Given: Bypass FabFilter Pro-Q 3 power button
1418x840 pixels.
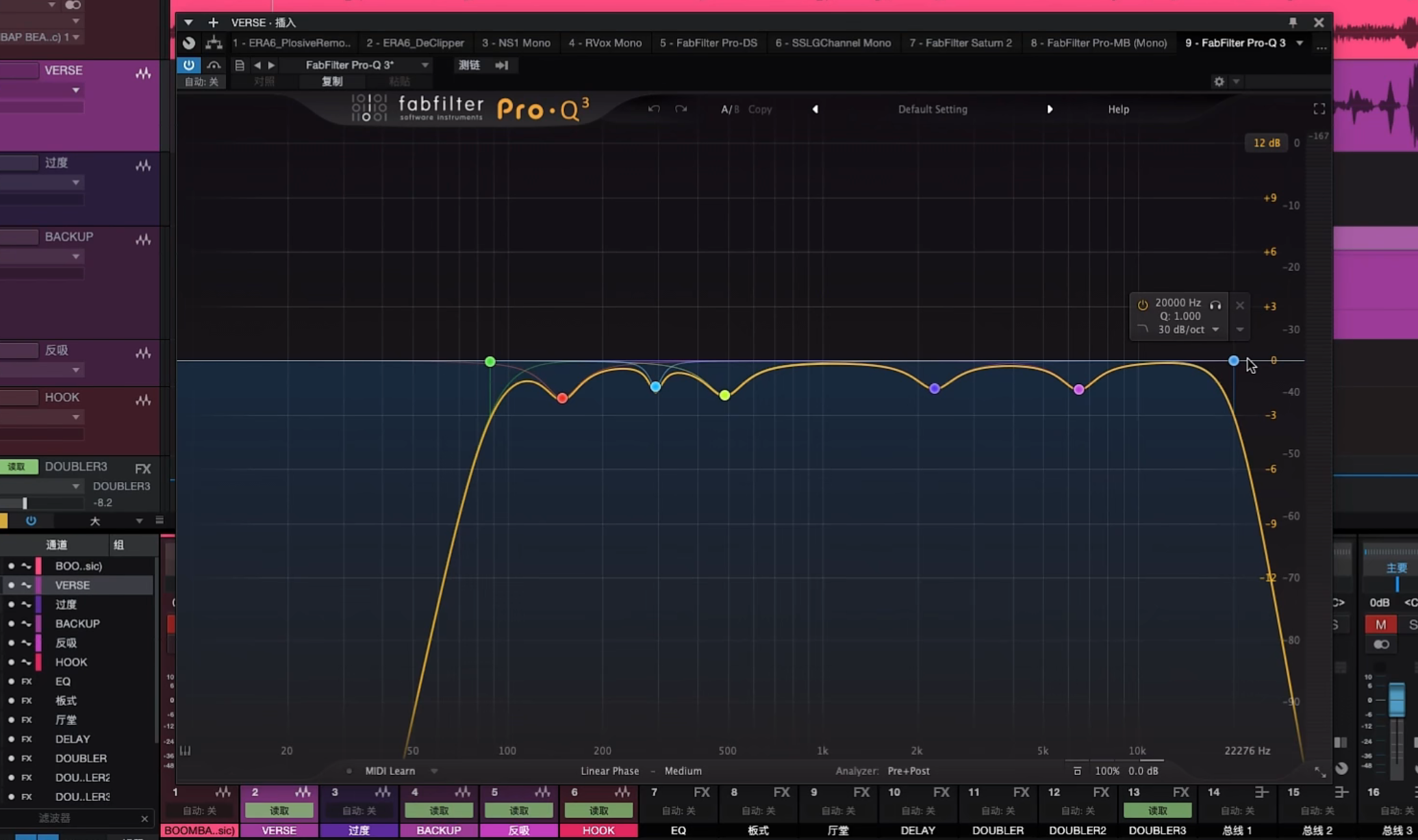Looking at the screenshot, I should click(x=188, y=65).
